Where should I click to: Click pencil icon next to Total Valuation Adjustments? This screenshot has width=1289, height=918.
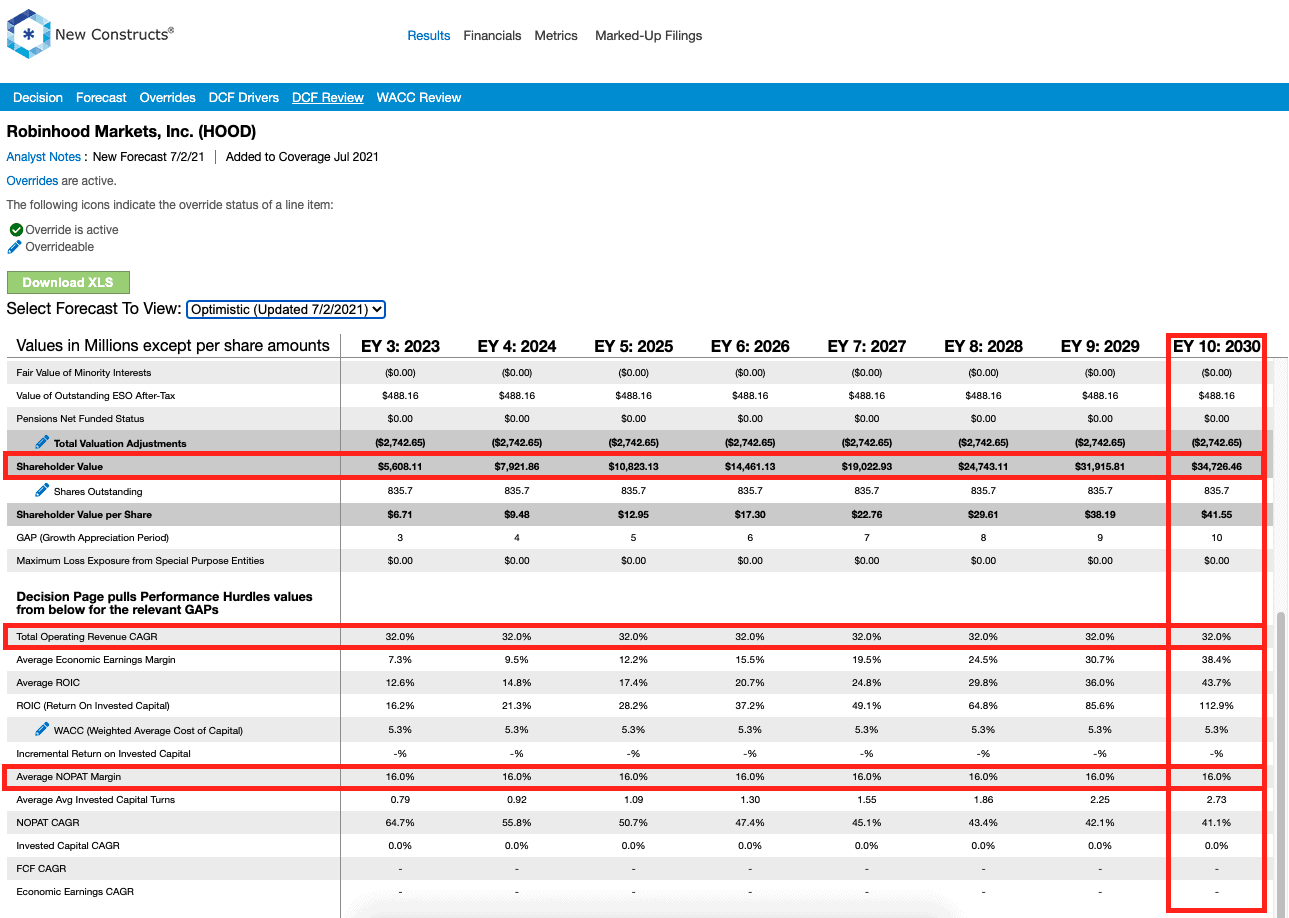coord(42,442)
